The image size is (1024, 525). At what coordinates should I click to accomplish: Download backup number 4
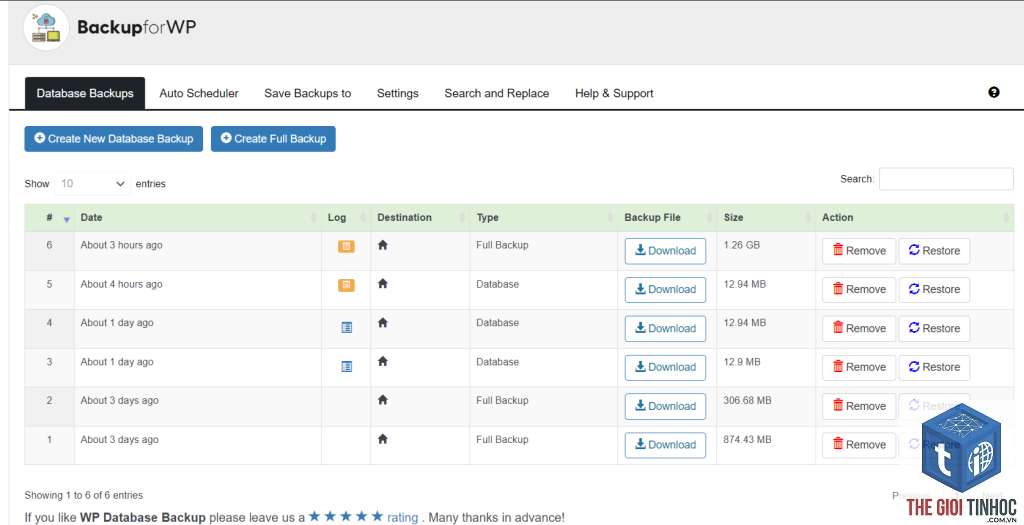(665, 328)
